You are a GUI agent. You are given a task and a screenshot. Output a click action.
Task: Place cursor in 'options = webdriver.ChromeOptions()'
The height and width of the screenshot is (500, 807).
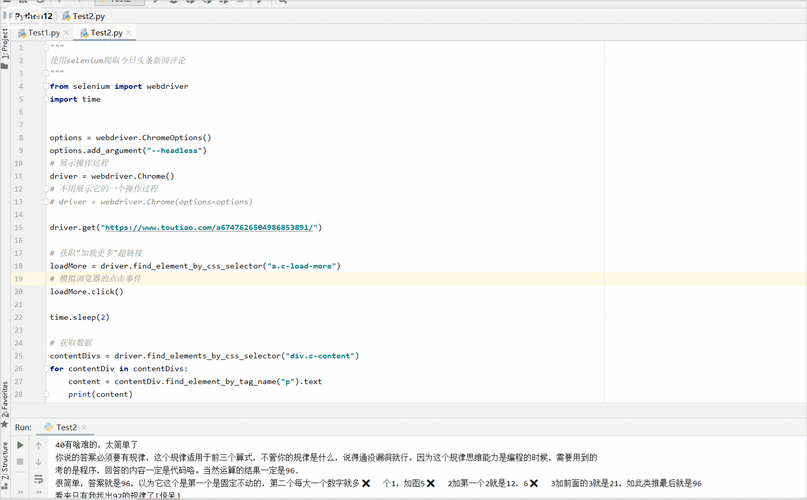point(130,137)
